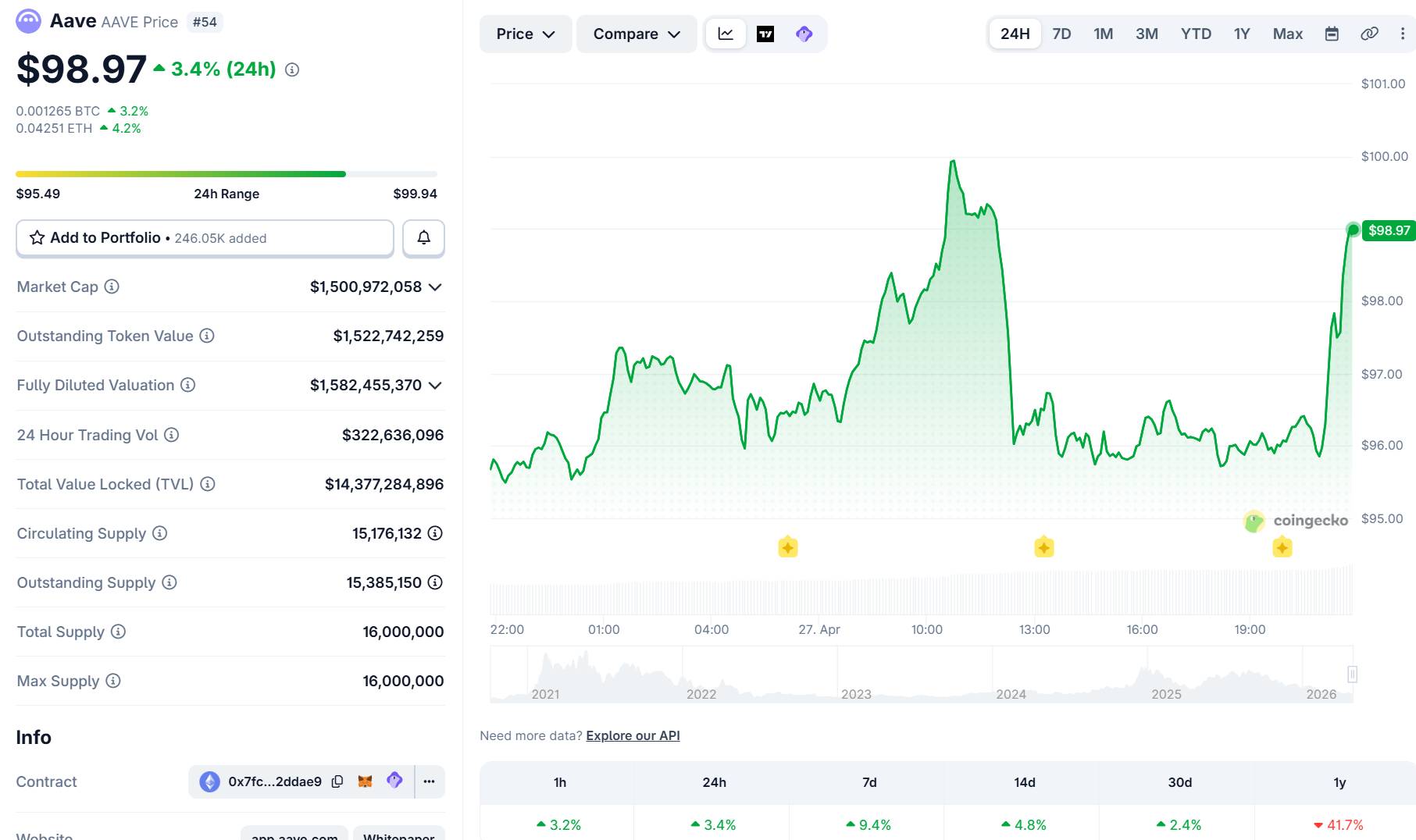Screen dimensions: 1416x840
Task: Select the Max timeframe tab
Action: [1287, 34]
